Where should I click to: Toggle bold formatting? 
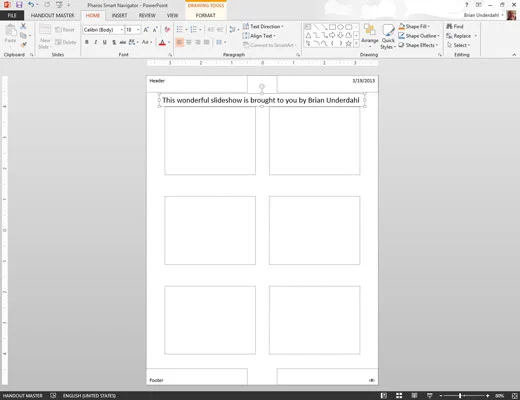coord(87,42)
